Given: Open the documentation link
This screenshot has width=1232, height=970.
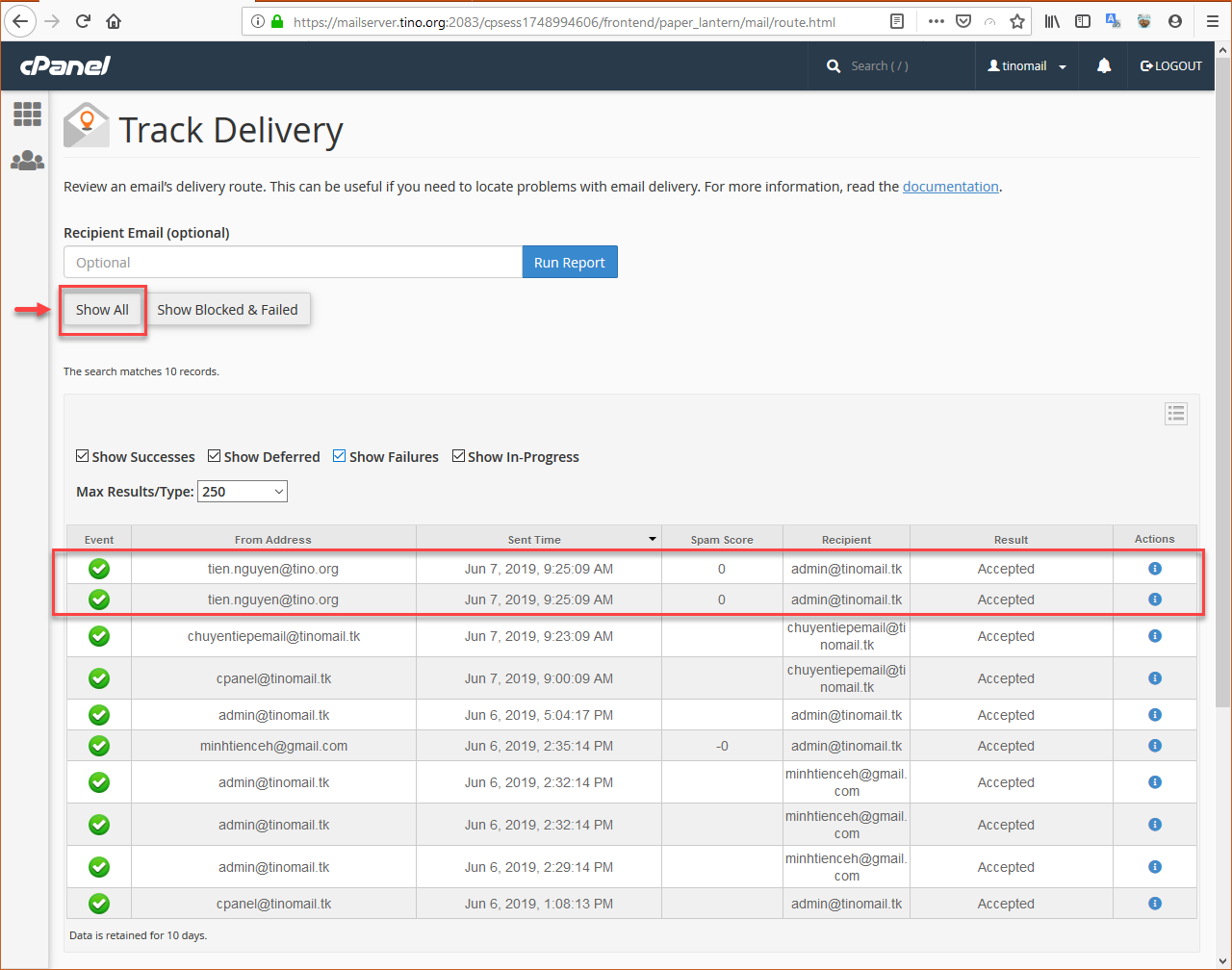Looking at the screenshot, I should pyautogui.click(x=950, y=187).
